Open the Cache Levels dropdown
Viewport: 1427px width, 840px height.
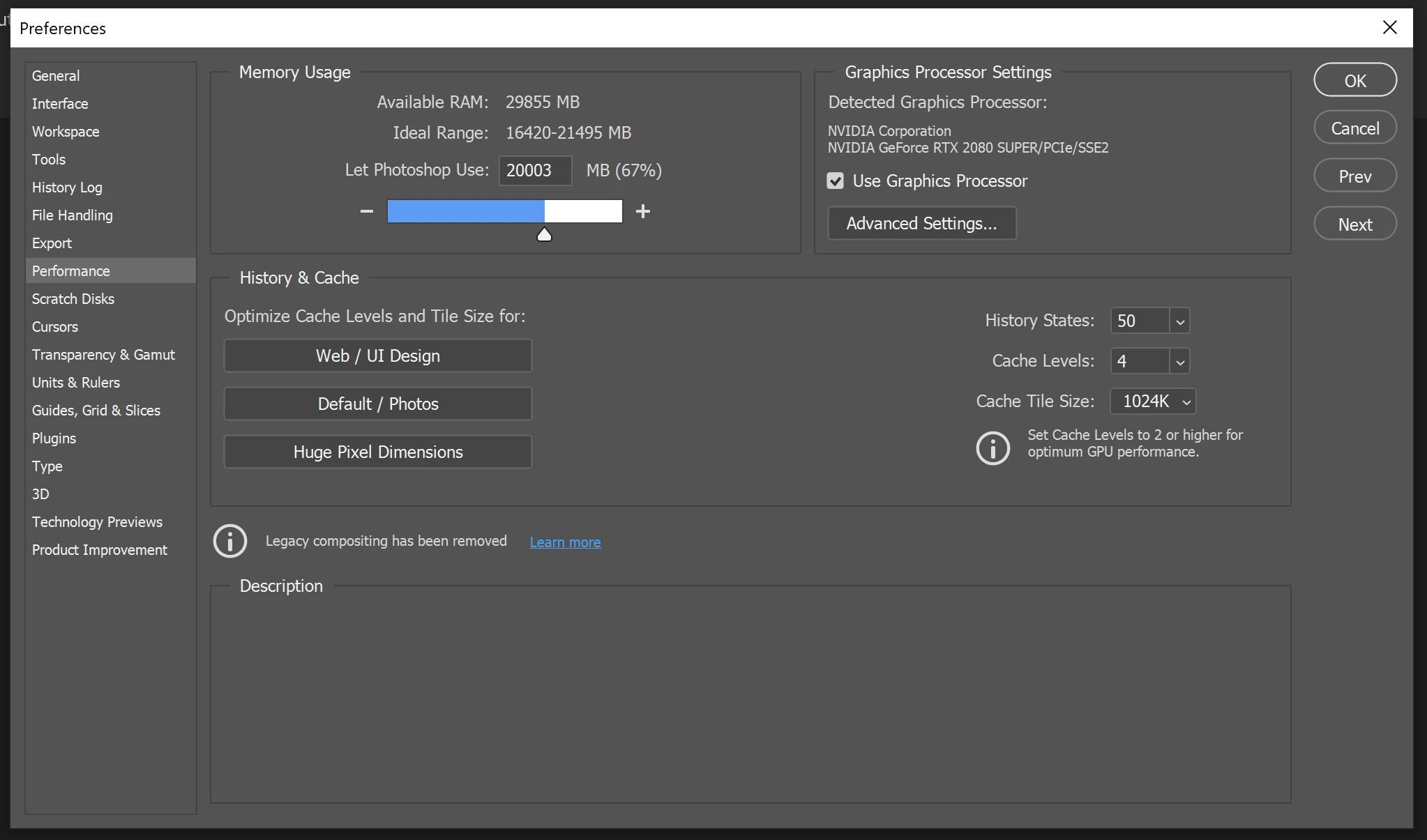click(1179, 362)
